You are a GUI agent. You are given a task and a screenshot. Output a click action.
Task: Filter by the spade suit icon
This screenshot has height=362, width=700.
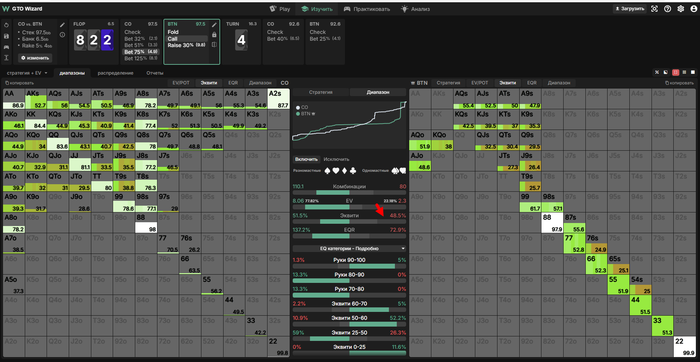pyautogui.click(x=326, y=171)
